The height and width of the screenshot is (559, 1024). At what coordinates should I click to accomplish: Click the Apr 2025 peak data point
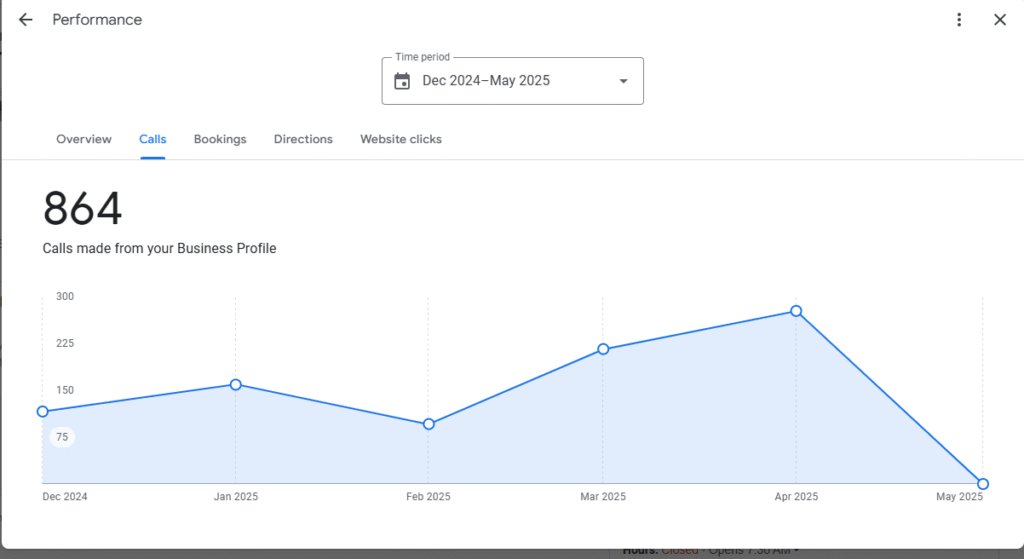click(x=796, y=311)
